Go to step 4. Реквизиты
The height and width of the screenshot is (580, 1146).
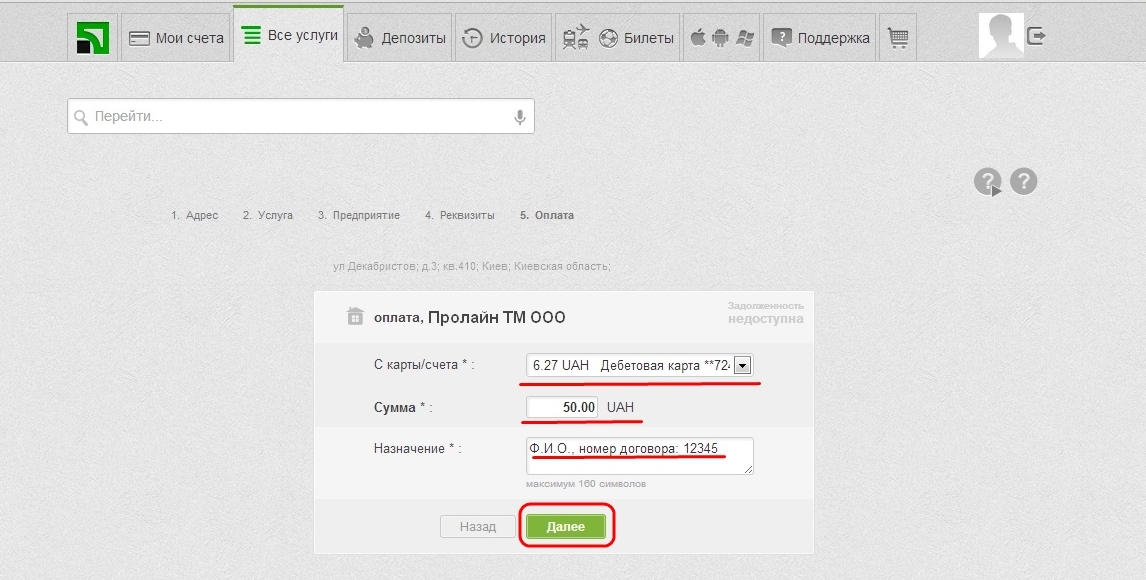tap(460, 215)
